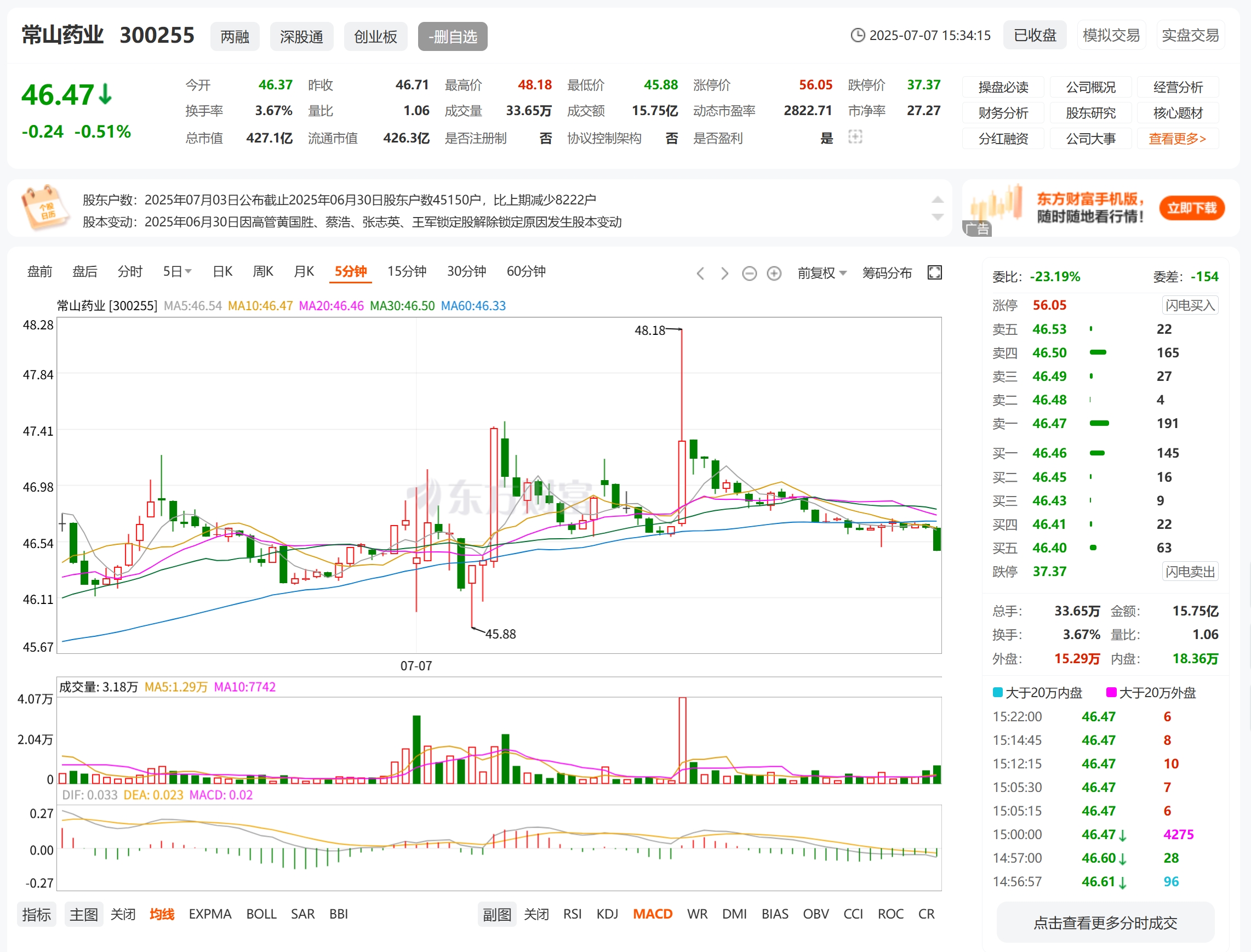
Task: Enable 均线 main chart indicator
Action: [162, 914]
